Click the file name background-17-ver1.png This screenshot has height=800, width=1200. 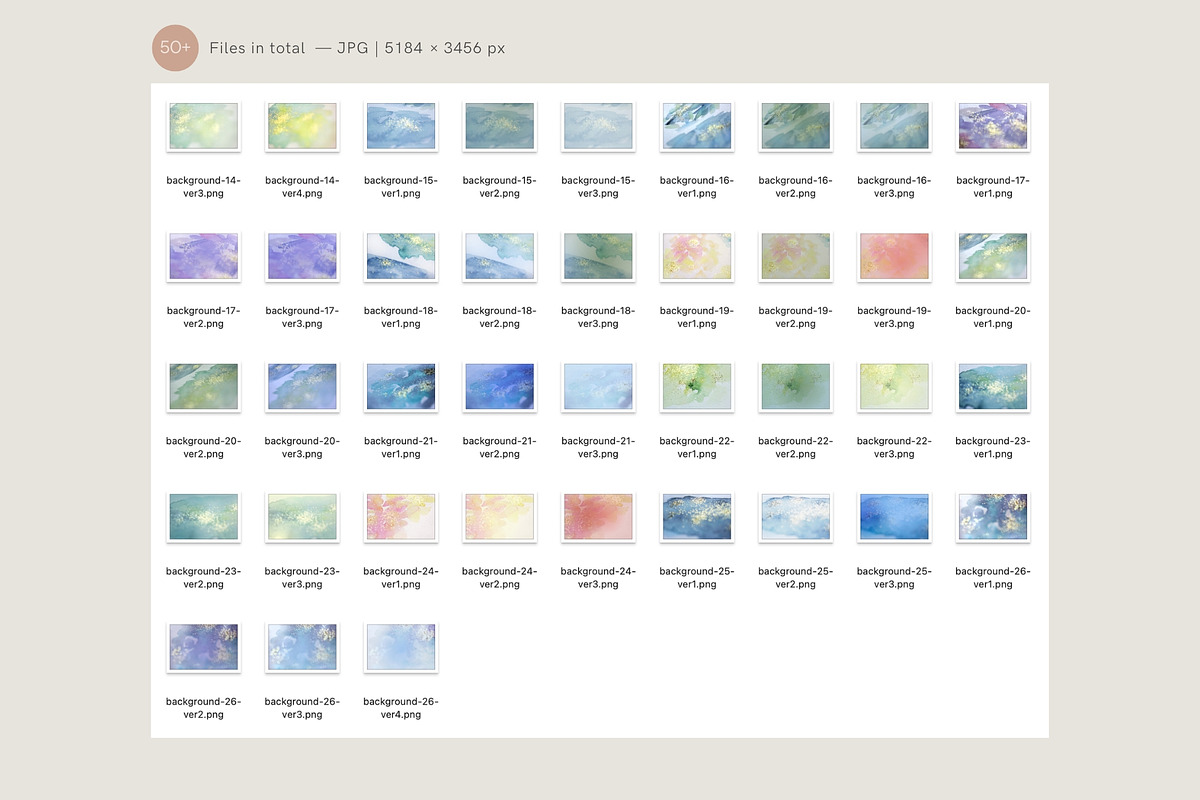(993, 187)
